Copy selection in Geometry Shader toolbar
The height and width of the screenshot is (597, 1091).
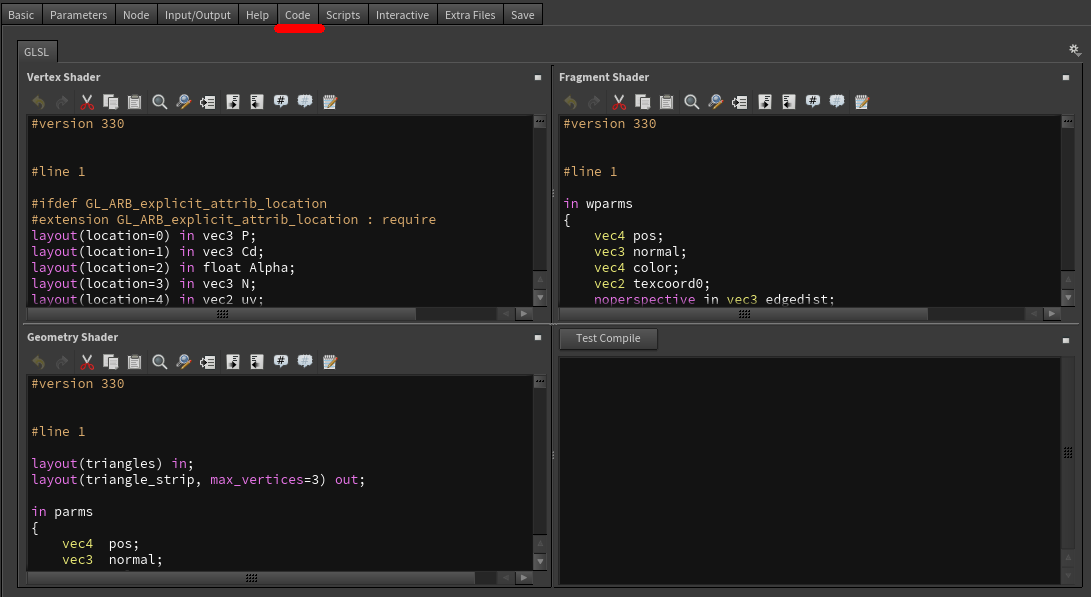point(111,362)
